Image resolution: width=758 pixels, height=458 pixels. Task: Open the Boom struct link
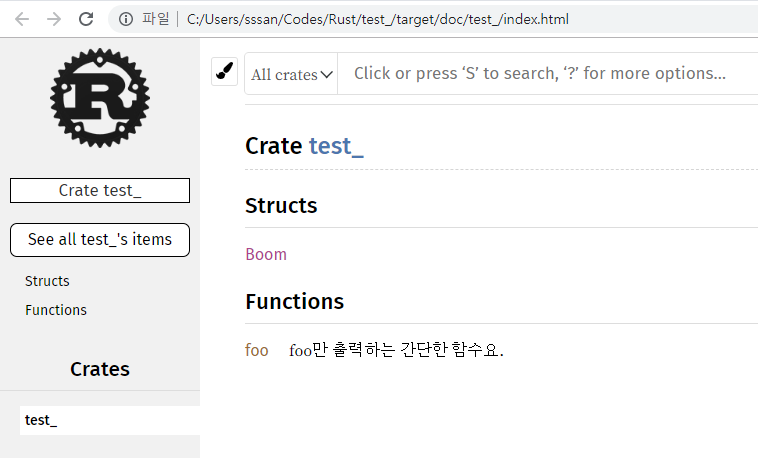click(x=266, y=254)
